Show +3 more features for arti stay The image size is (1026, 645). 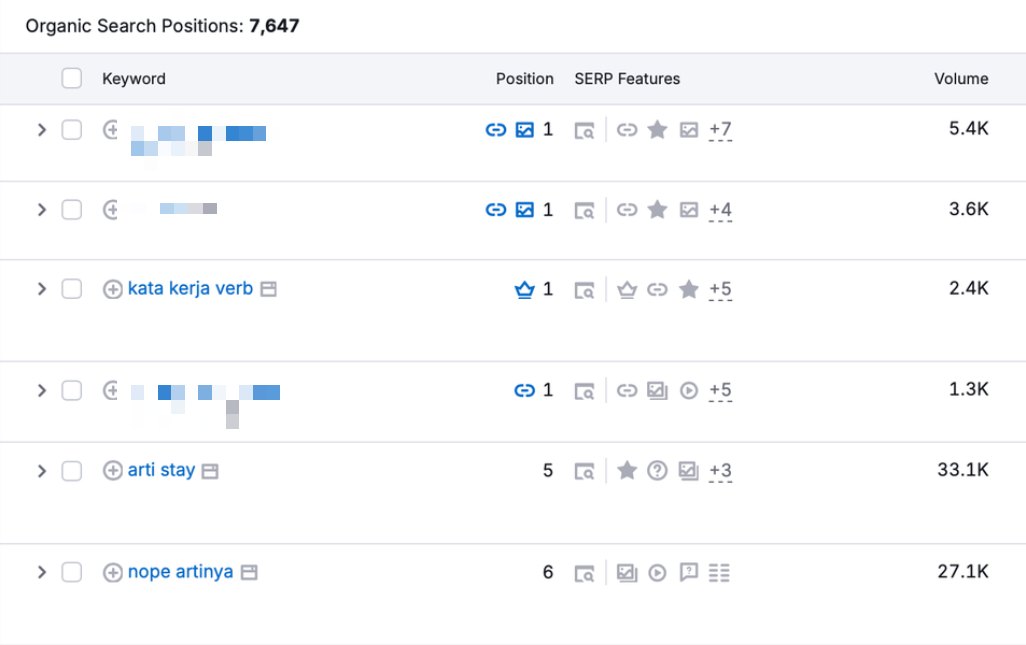click(x=720, y=471)
